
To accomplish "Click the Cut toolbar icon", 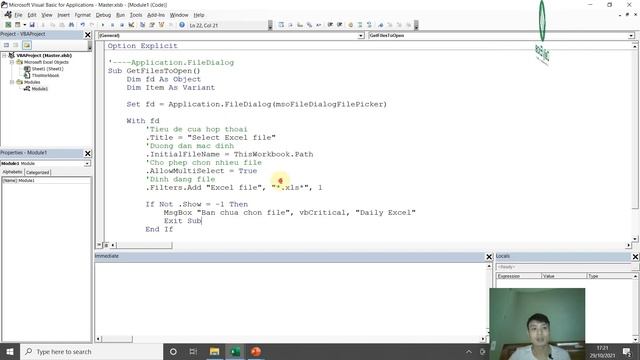I will (43, 25).
